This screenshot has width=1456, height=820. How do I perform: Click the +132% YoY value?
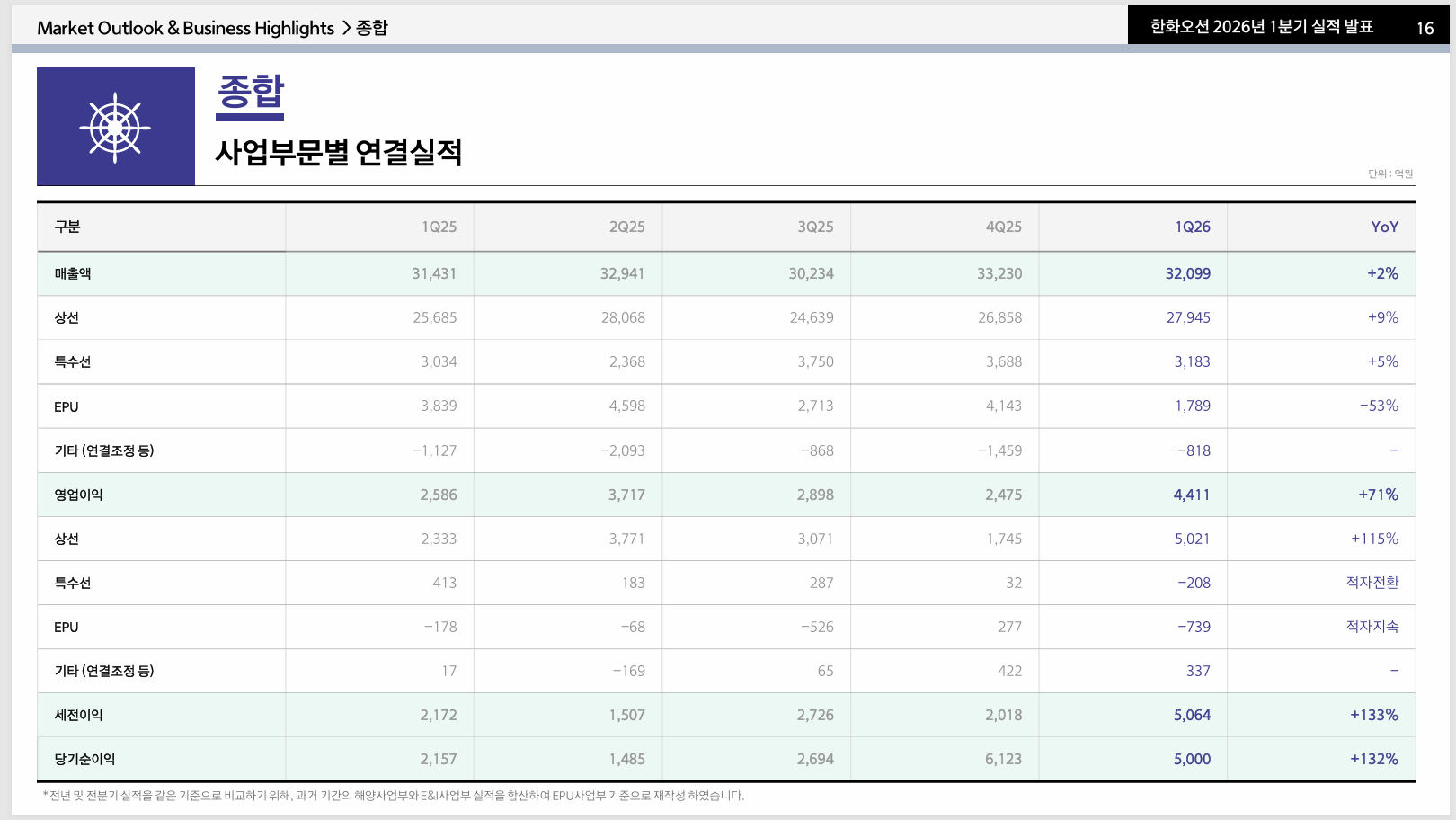point(1374,759)
